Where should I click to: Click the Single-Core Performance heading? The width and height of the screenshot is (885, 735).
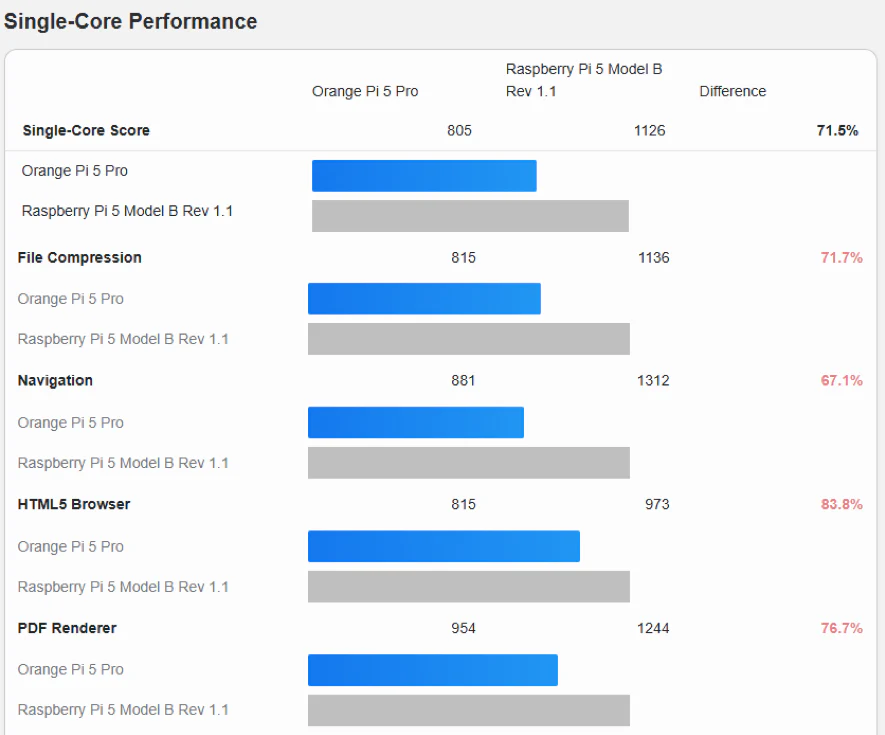[131, 21]
